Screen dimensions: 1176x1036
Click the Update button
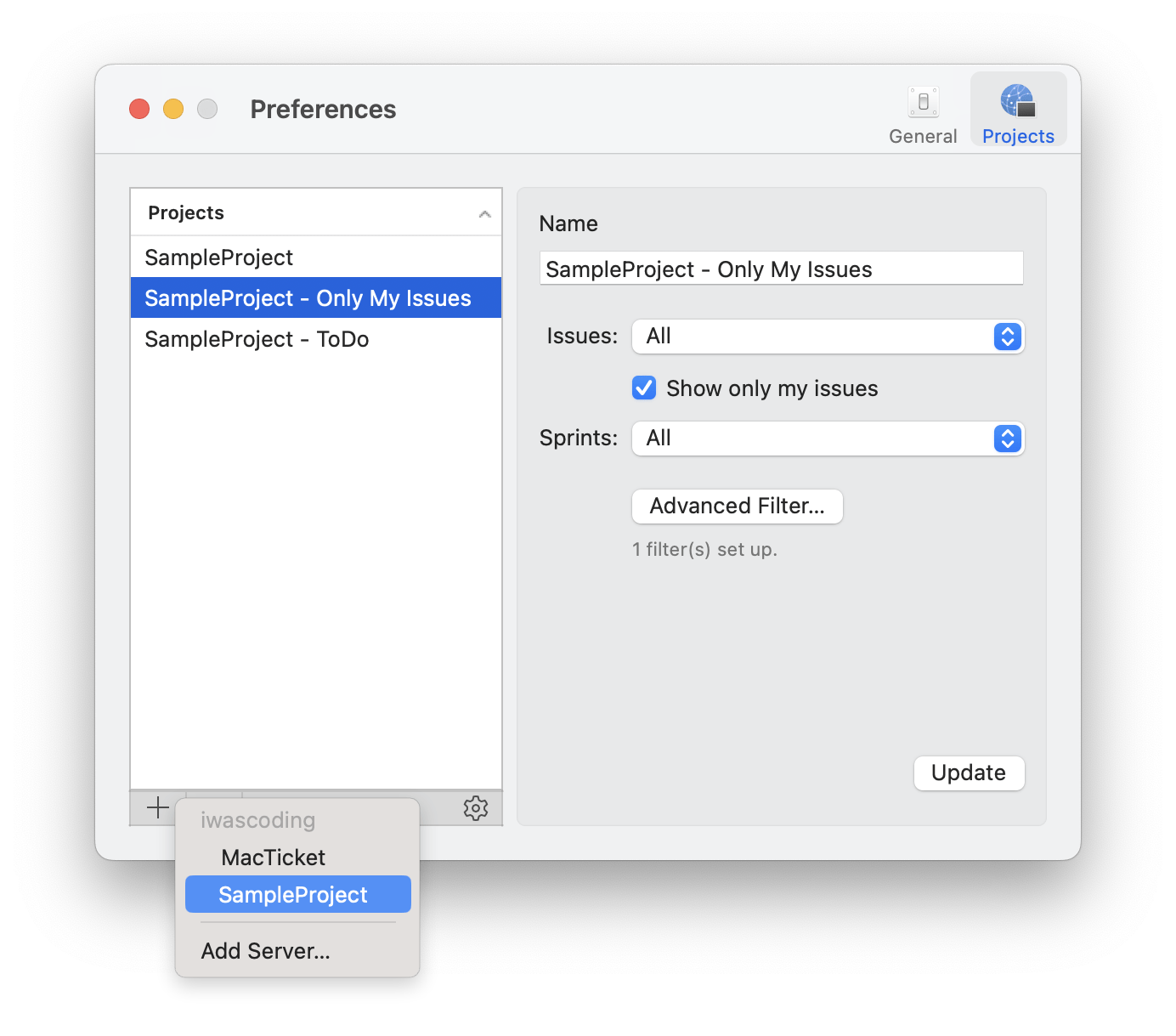[x=969, y=773]
